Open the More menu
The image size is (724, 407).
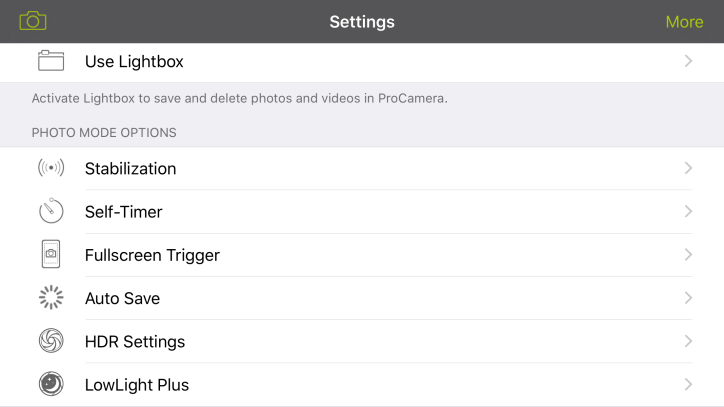pos(684,22)
